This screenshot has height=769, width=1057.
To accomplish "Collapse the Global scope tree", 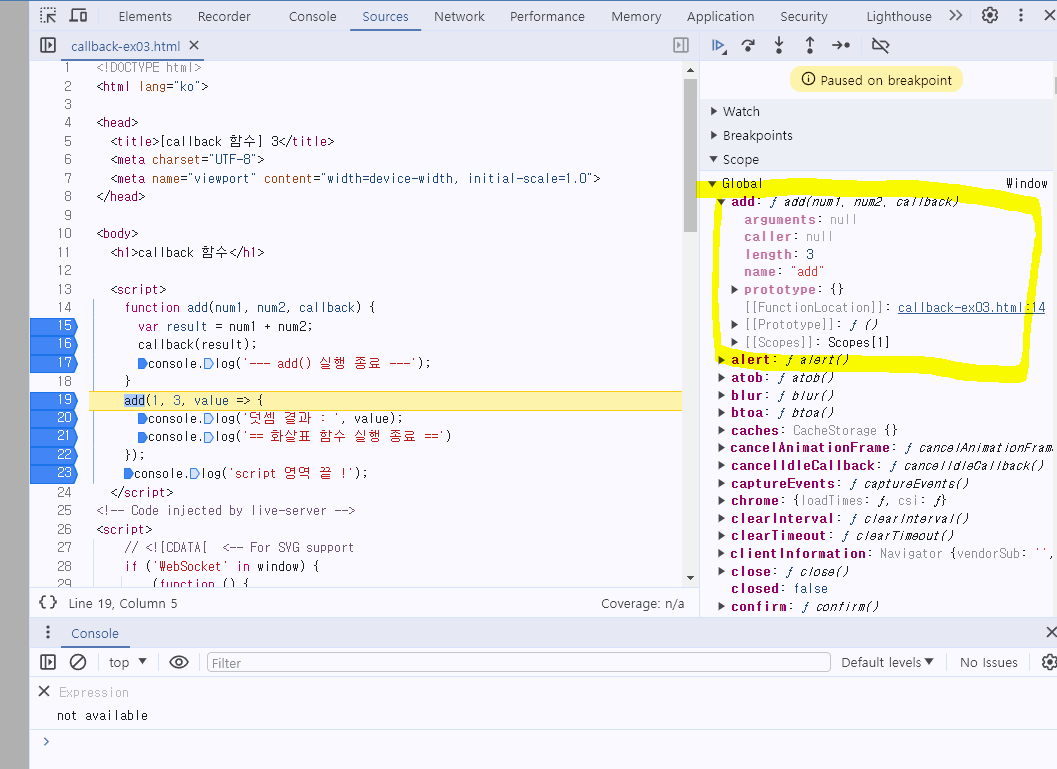I will coord(712,183).
